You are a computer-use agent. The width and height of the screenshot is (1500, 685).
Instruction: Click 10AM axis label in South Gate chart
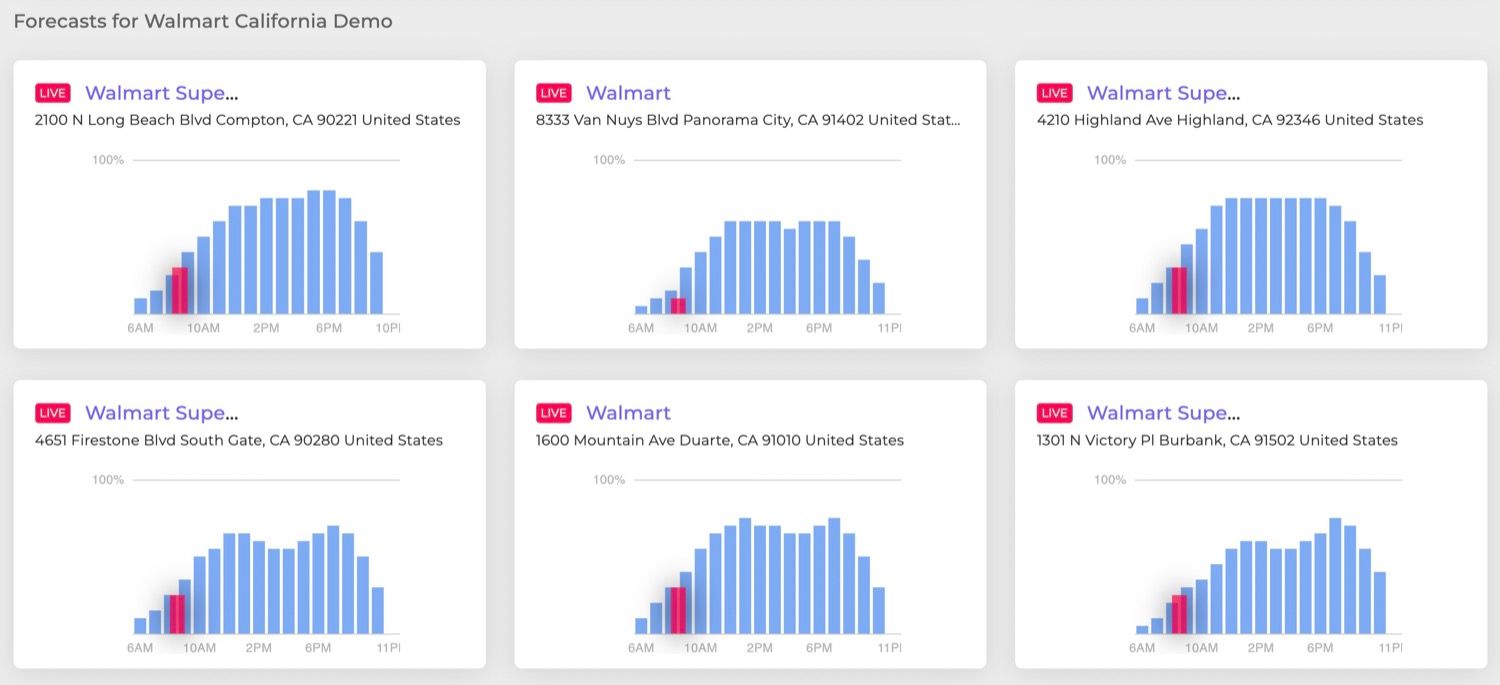click(x=199, y=648)
